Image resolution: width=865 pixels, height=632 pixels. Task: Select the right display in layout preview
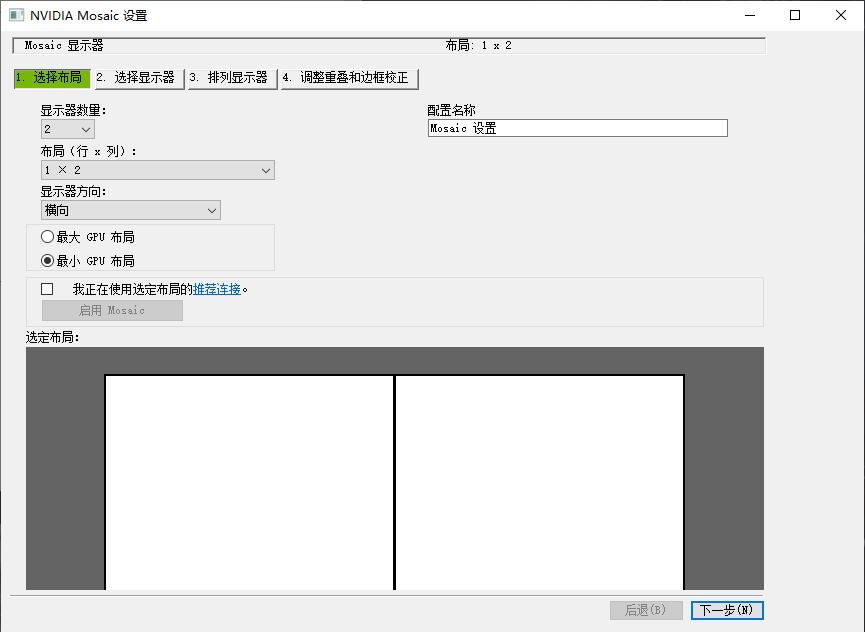coord(540,483)
